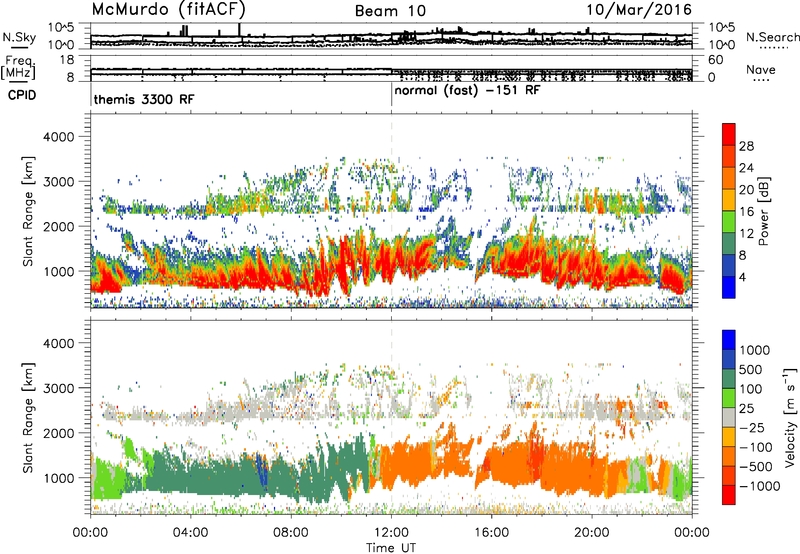The width and height of the screenshot is (800, 554).
Task: Click the tall noise spike near 06:00
Action: 239,30
